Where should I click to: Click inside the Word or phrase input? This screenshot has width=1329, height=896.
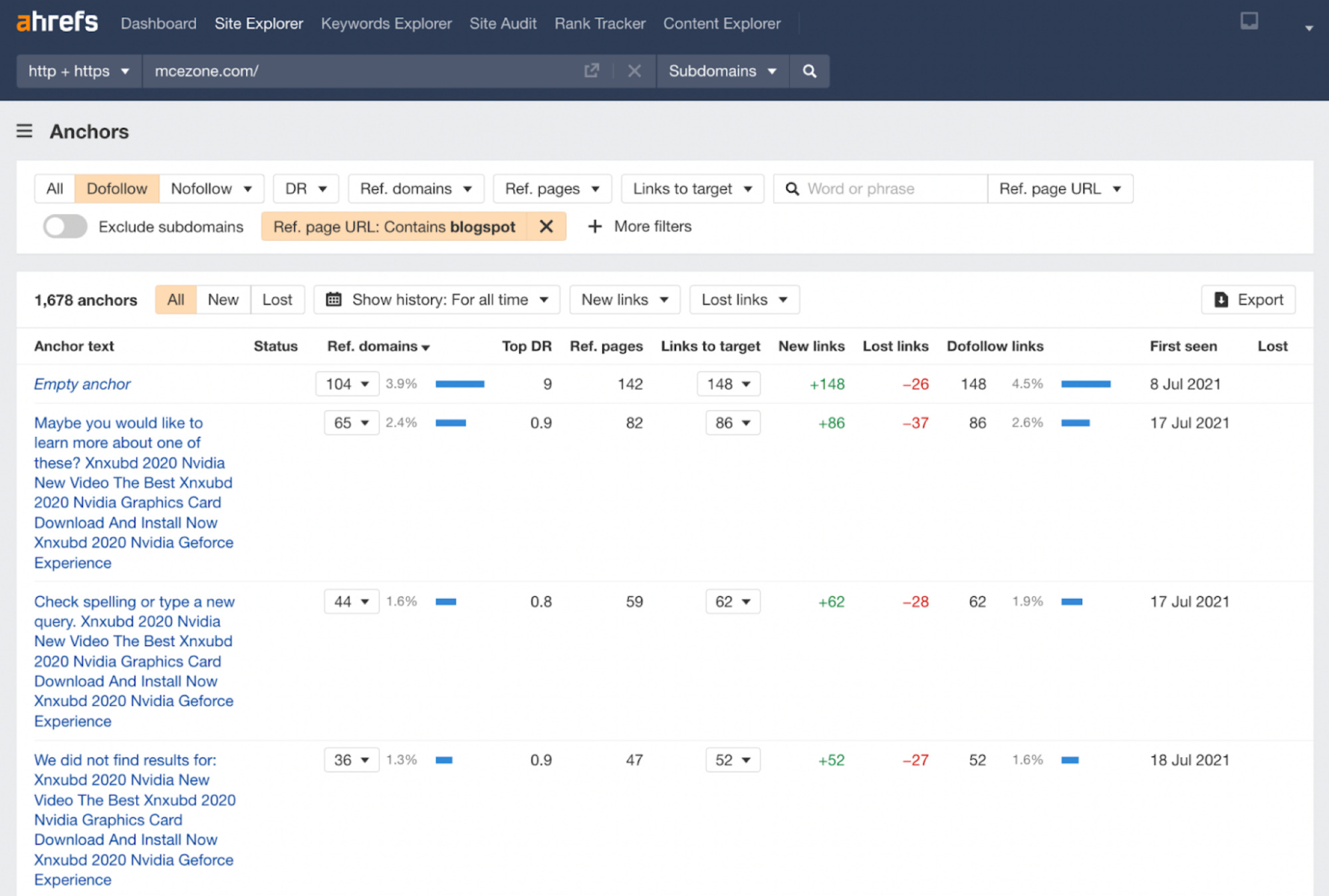pyautogui.click(x=878, y=189)
